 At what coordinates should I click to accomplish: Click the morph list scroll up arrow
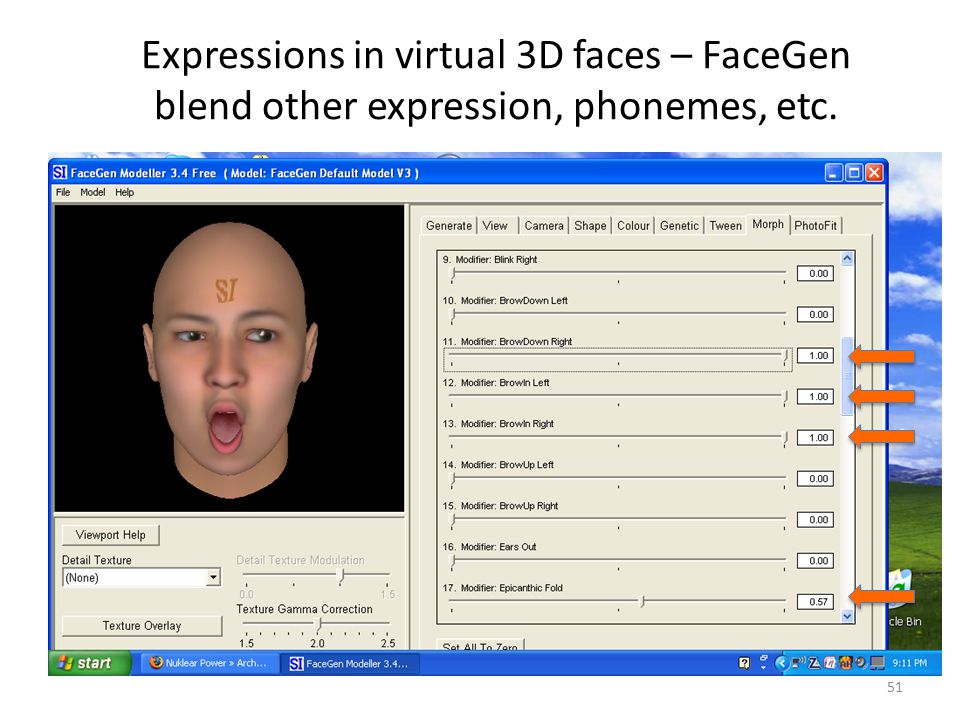coord(847,258)
